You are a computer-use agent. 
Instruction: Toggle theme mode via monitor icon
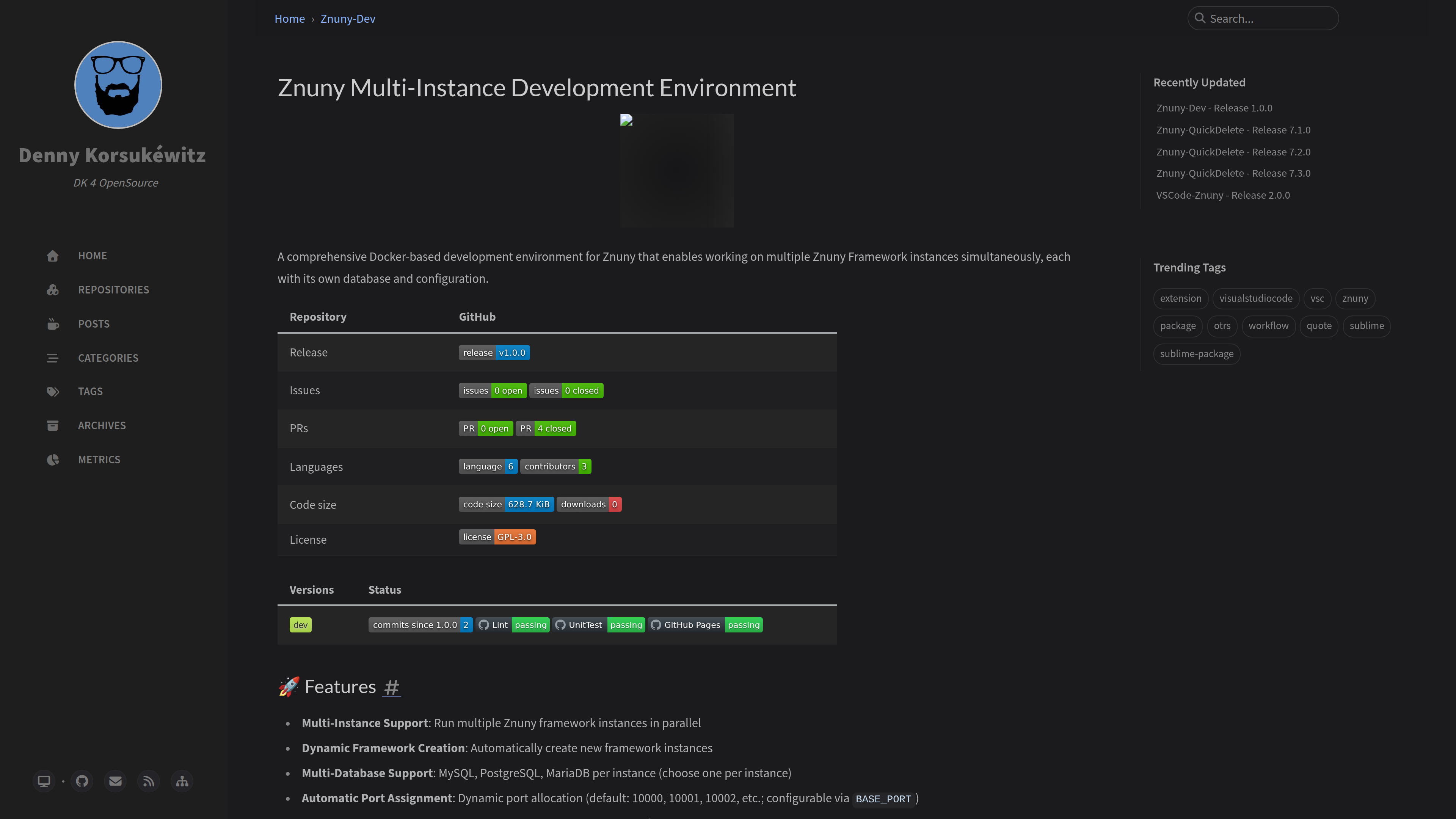click(x=44, y=781)
